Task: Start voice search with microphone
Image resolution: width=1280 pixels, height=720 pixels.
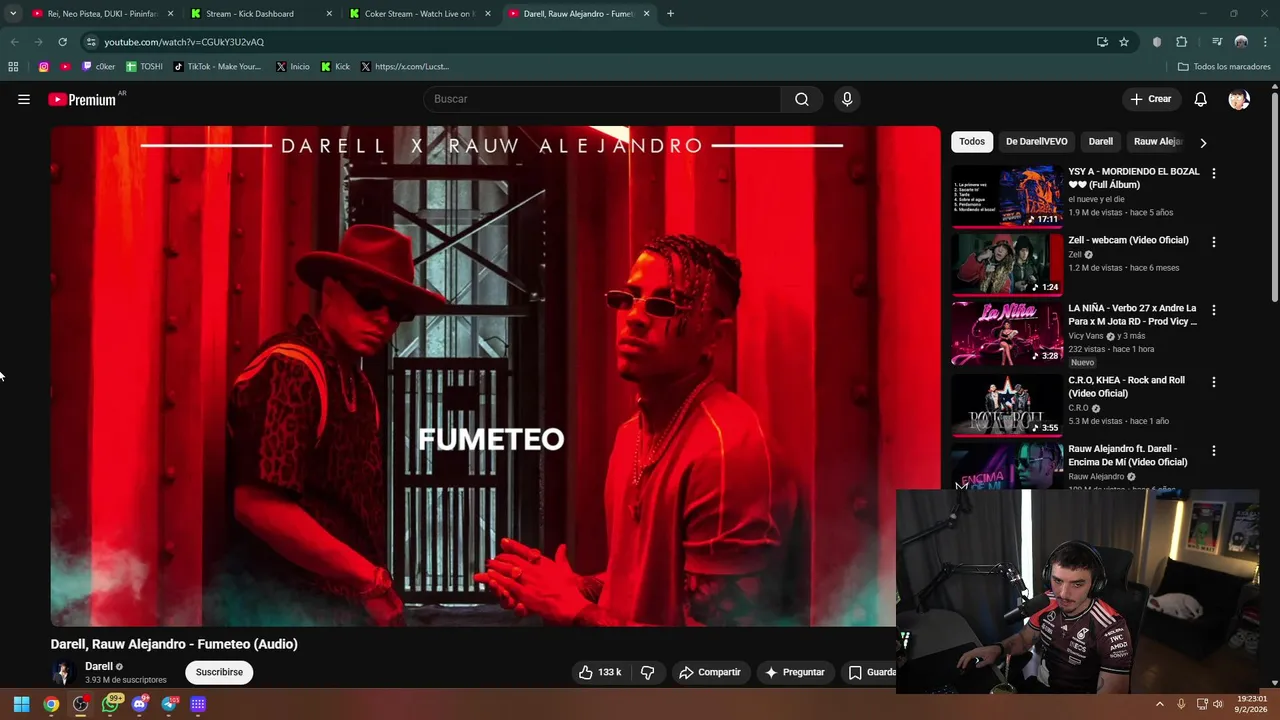Action: [847, 99]
